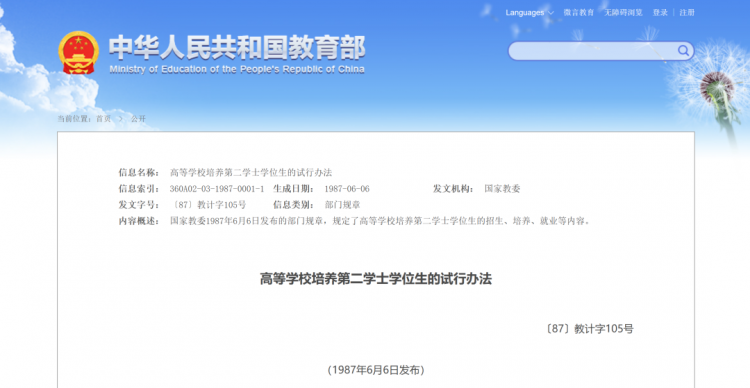Click the 部门规章 category value
Screen dimensions: 750x388
pos(342,205)
